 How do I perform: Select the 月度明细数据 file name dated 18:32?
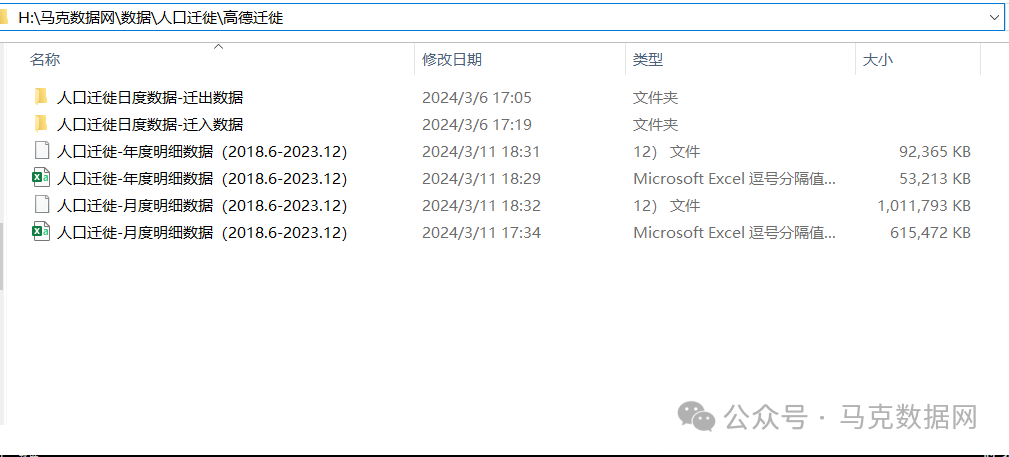pos(202,206)
